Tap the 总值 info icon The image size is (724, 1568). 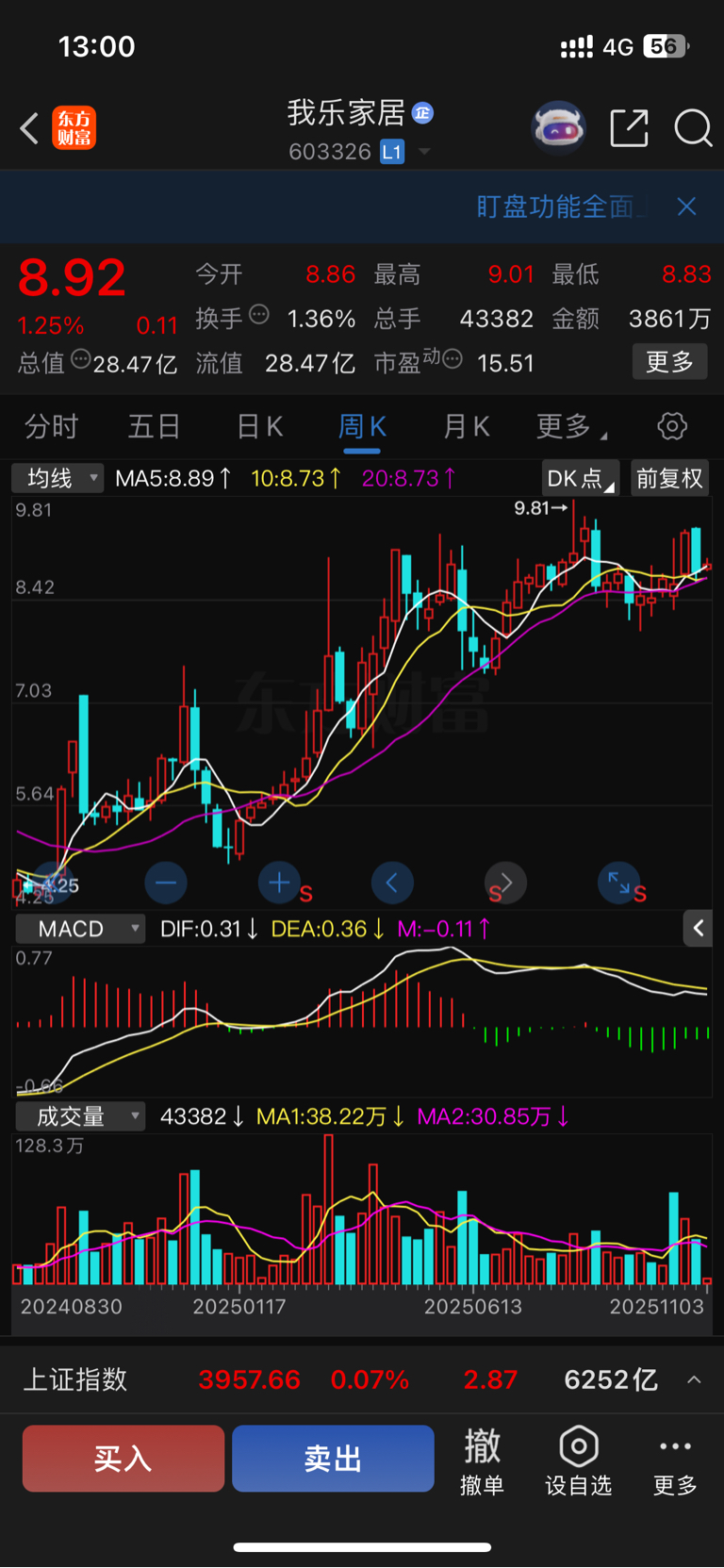[81, 359]
